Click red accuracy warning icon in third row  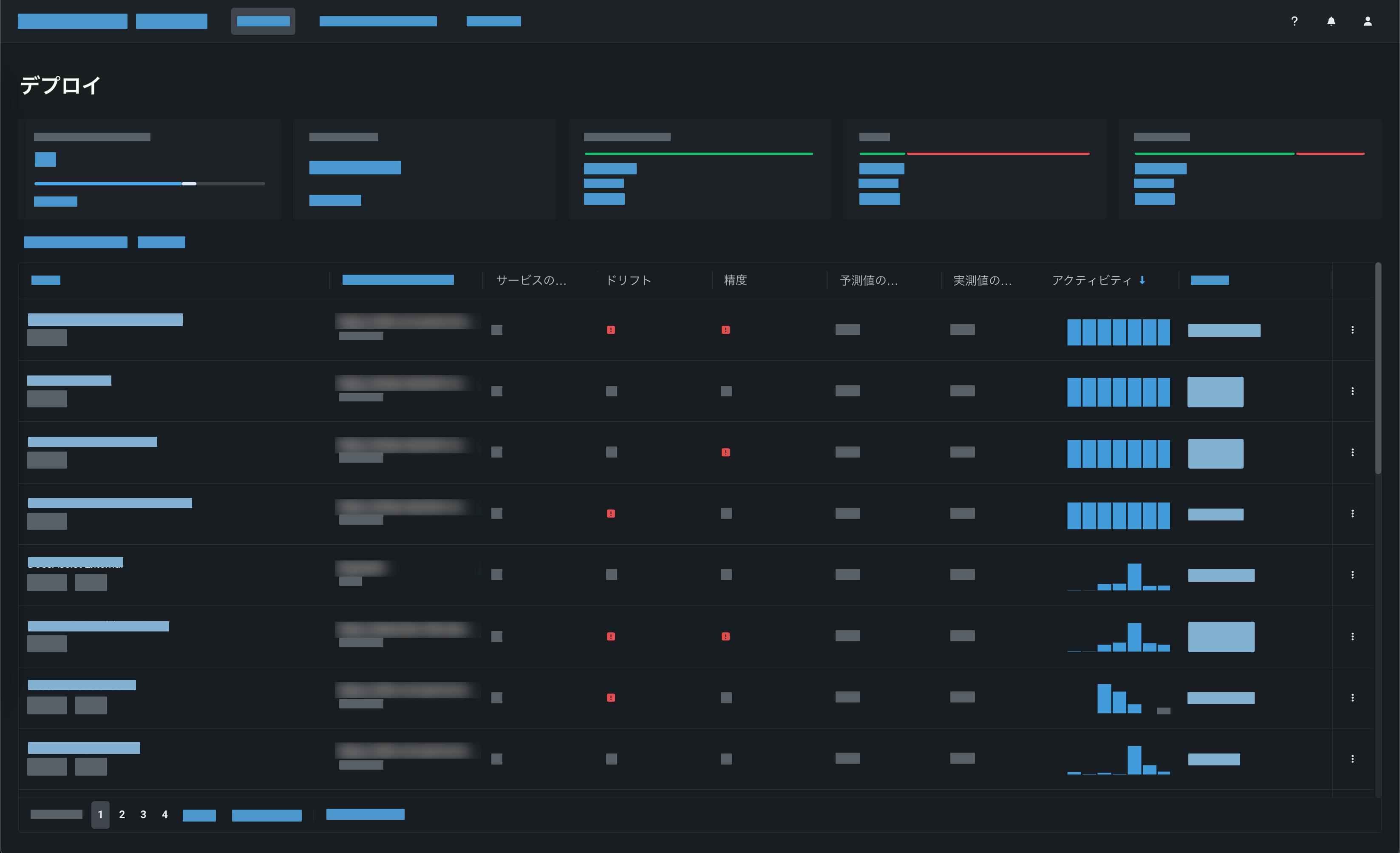pos(726,452)
